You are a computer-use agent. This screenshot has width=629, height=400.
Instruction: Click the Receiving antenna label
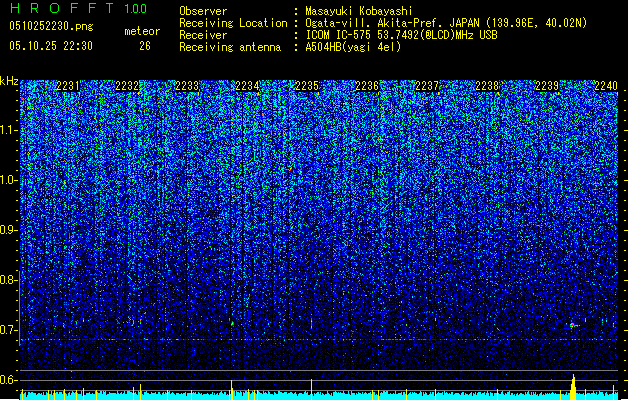pyautogui.click(x=230, y=47)
